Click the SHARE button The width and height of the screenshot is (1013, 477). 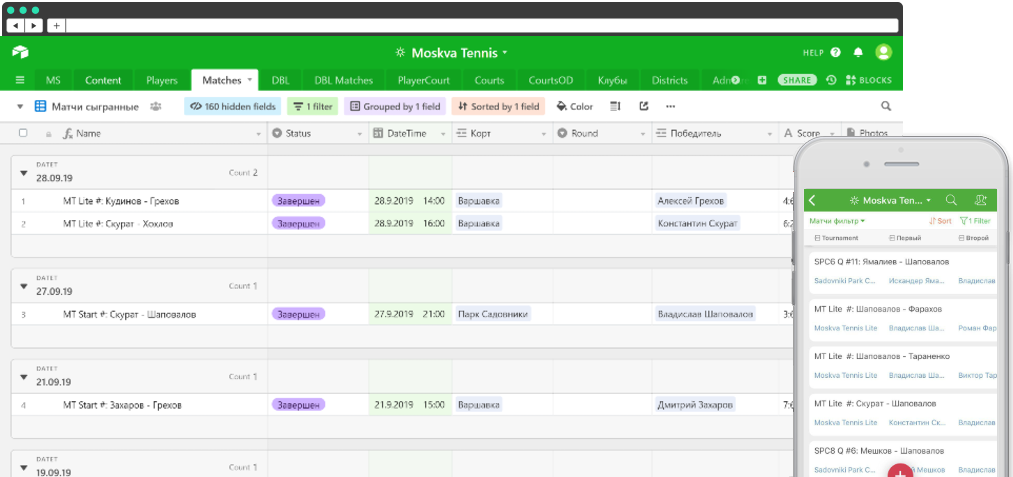pyautogui.click(x=797, y=80)
